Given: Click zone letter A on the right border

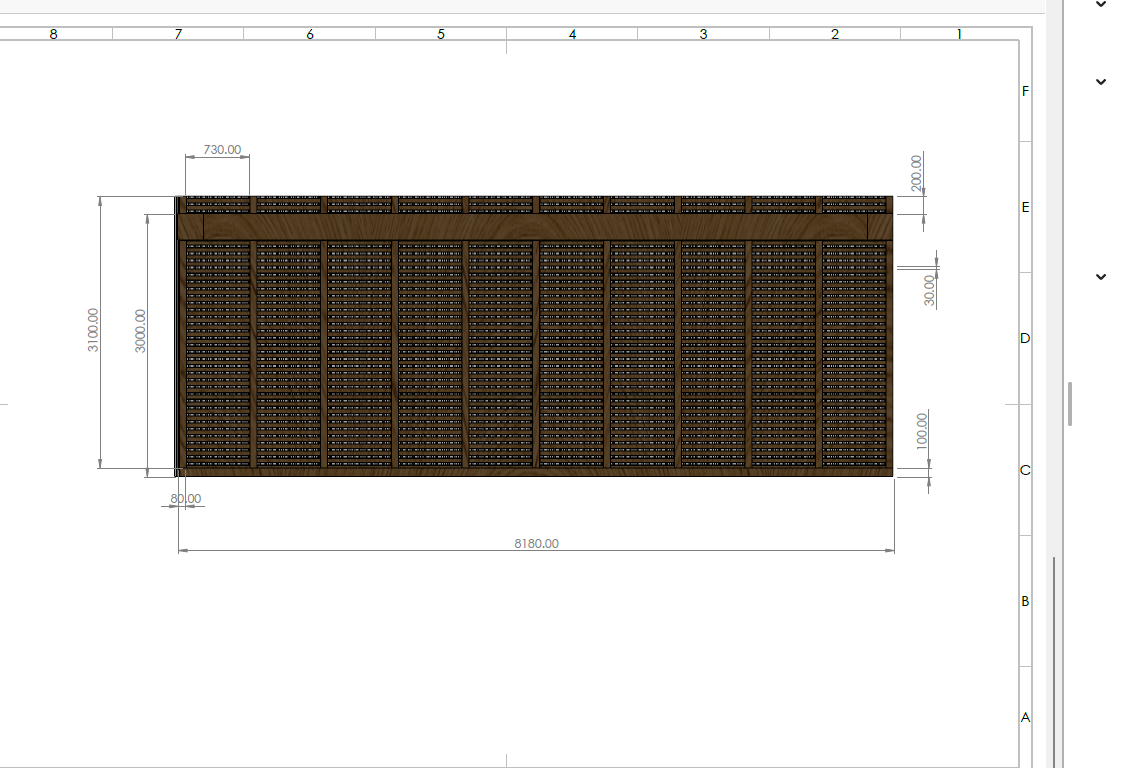Looking at the screenshot, I should pos(1025,717).
